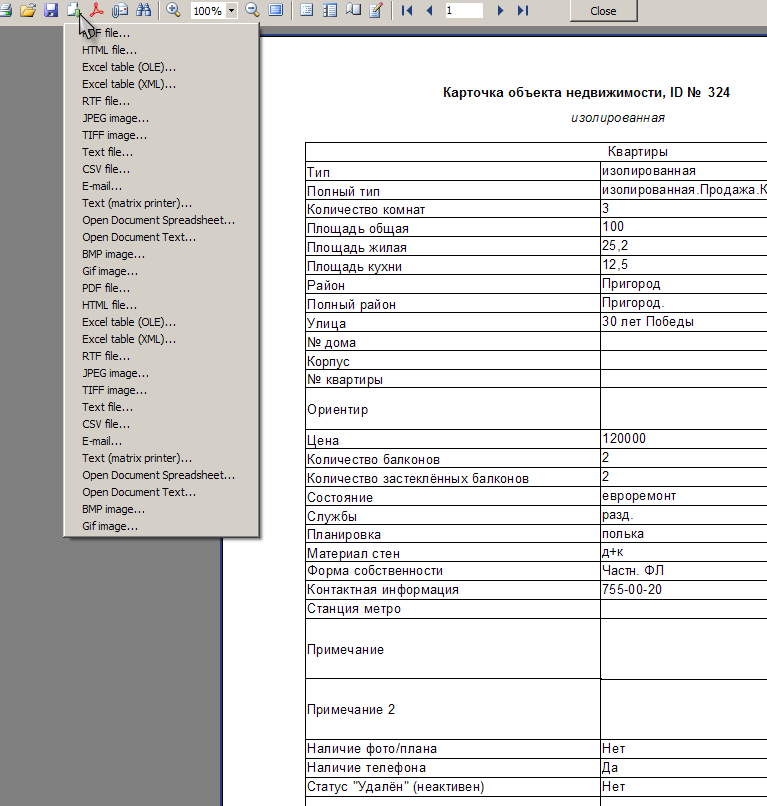Expand the 100% zoom dropdown arrow
Viewport: 767px width, 806px height.
(x=232, y=11)
